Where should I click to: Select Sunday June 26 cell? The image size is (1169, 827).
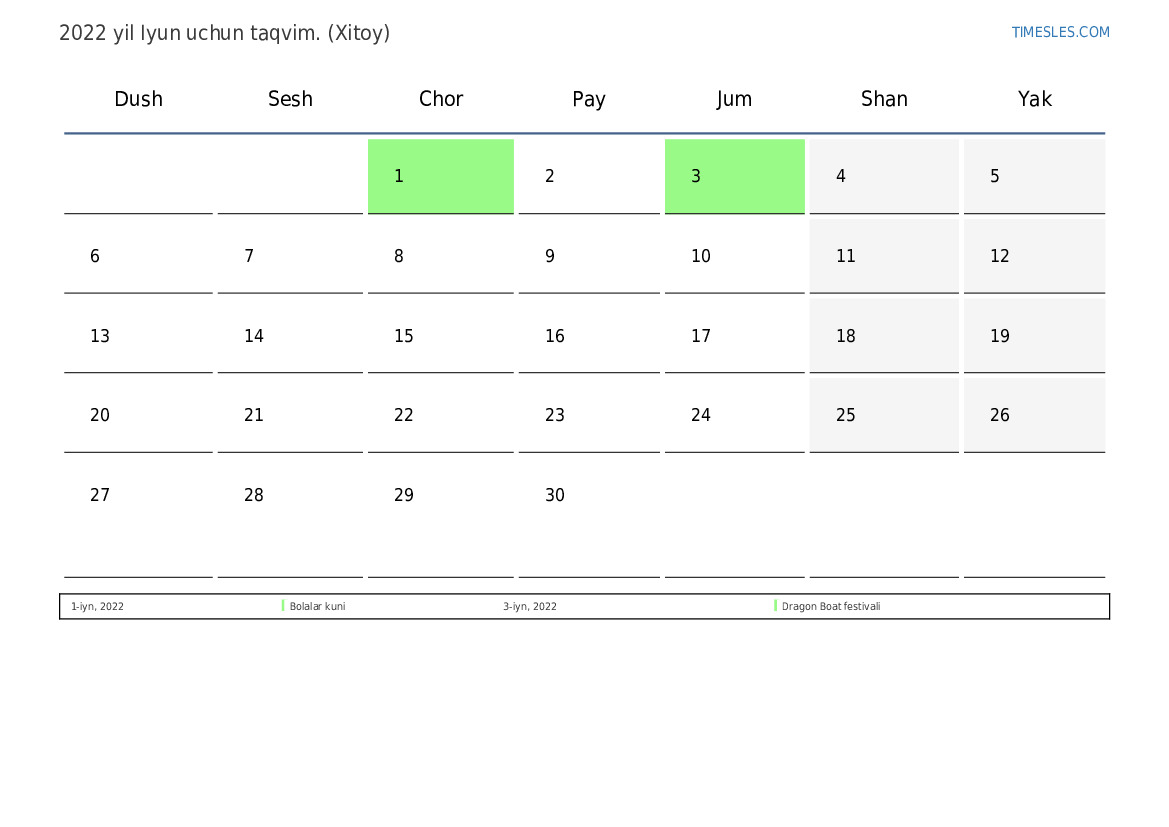click(1033, 415)
